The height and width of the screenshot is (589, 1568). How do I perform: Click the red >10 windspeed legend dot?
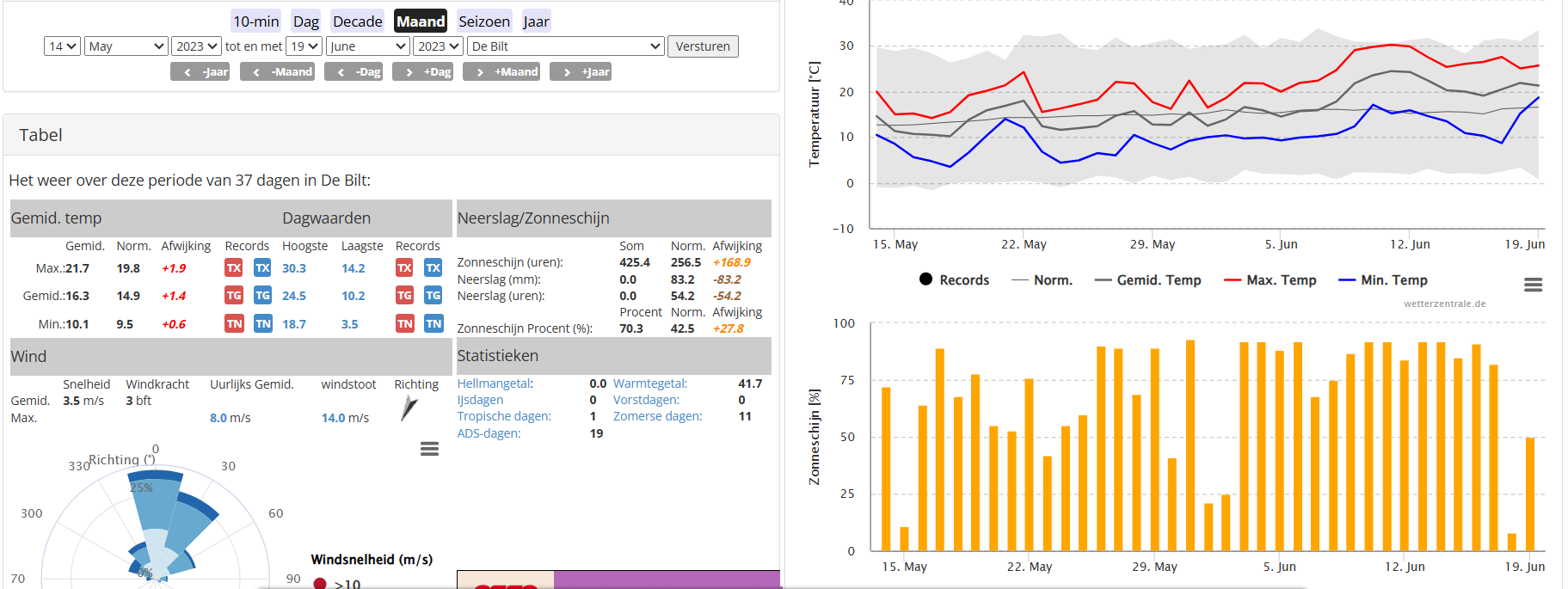pyautogui.click(x=320, y=584)
